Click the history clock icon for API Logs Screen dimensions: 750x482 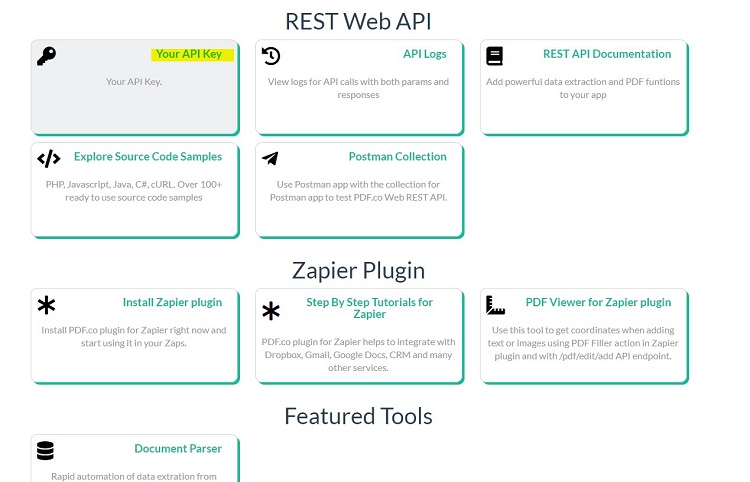(x=271, y=56)
